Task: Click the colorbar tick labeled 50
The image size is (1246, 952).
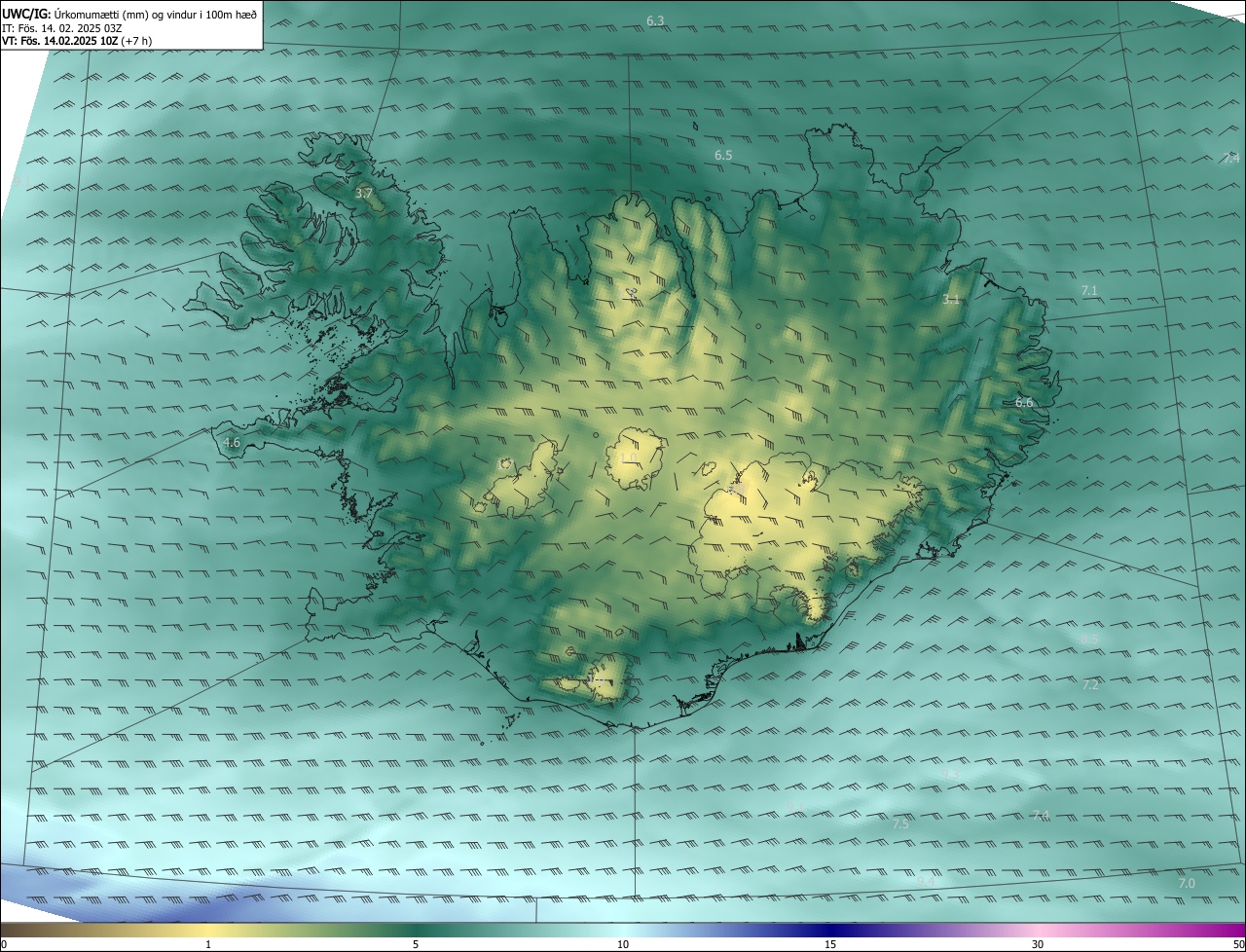Action: tap(1238, 944)
